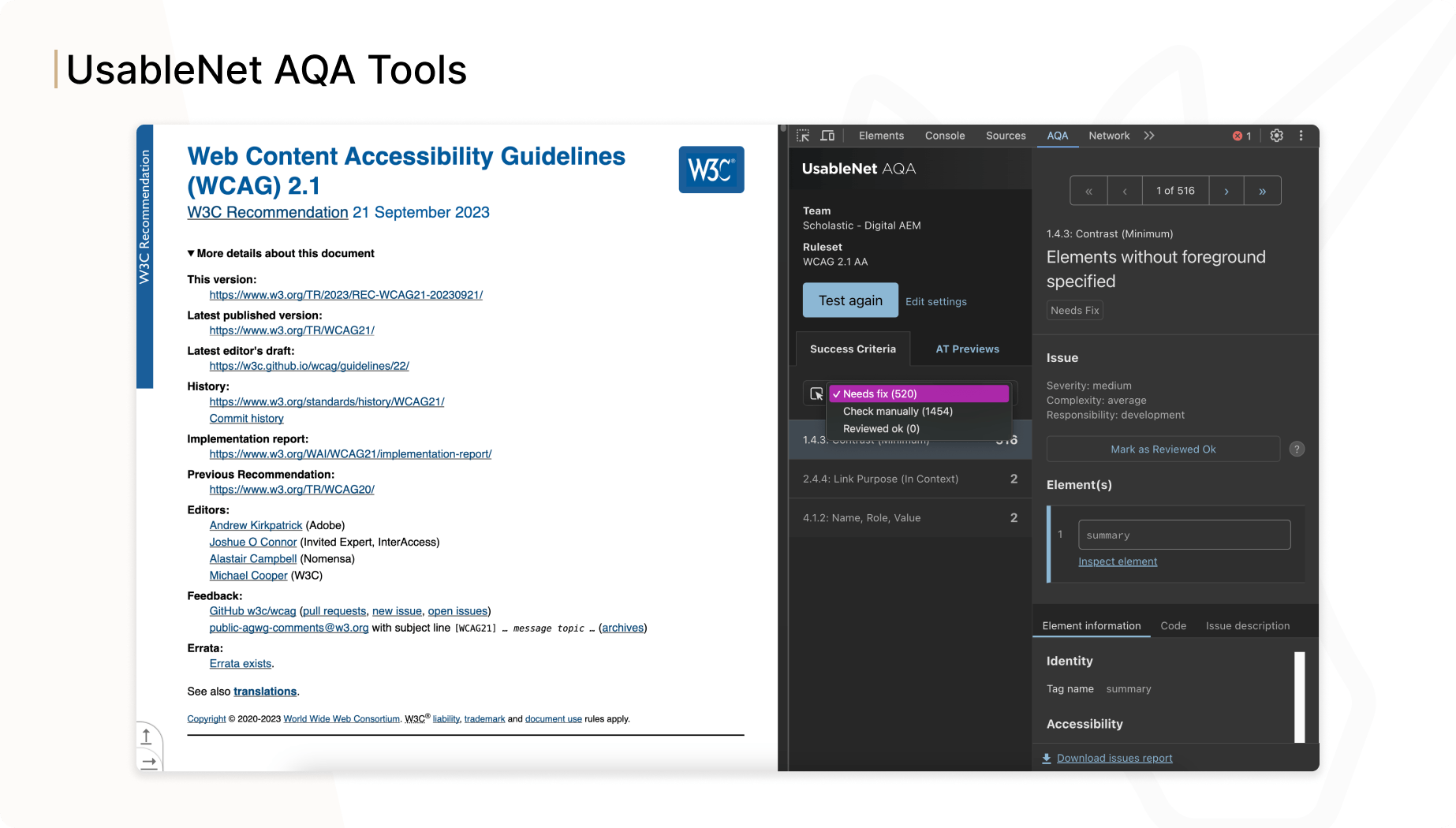Collapse 'More details about this document' disclosure
The height and width of the screenshot is (828, 1456).
[281, 253]
